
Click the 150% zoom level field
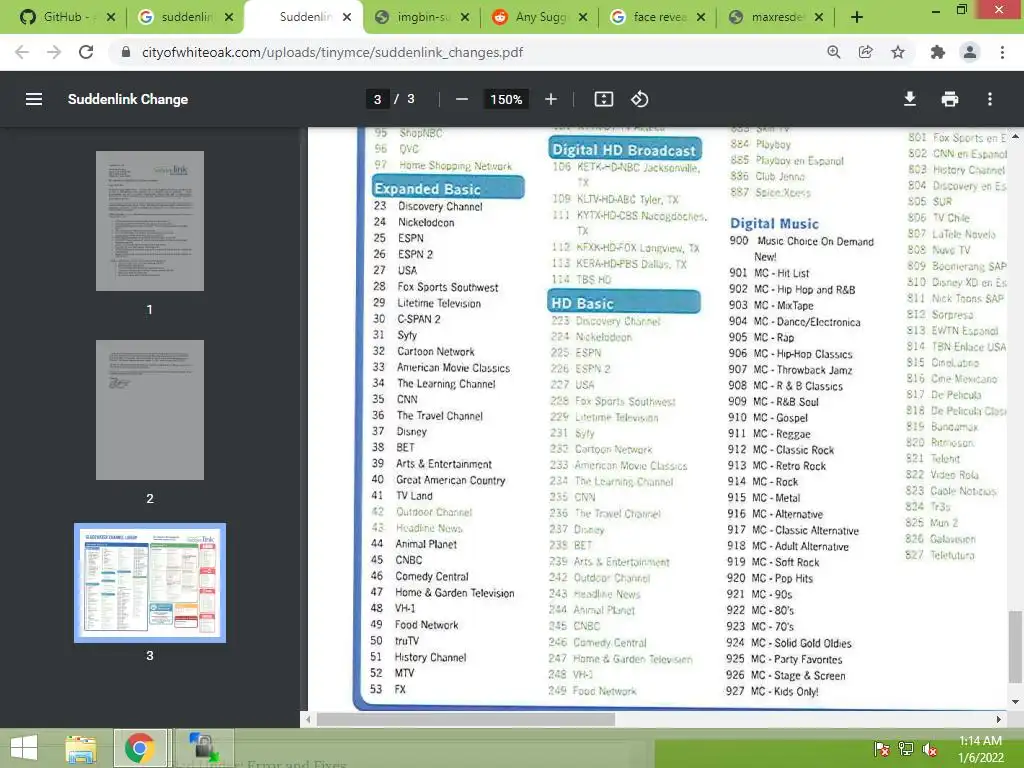pos(506,99)
